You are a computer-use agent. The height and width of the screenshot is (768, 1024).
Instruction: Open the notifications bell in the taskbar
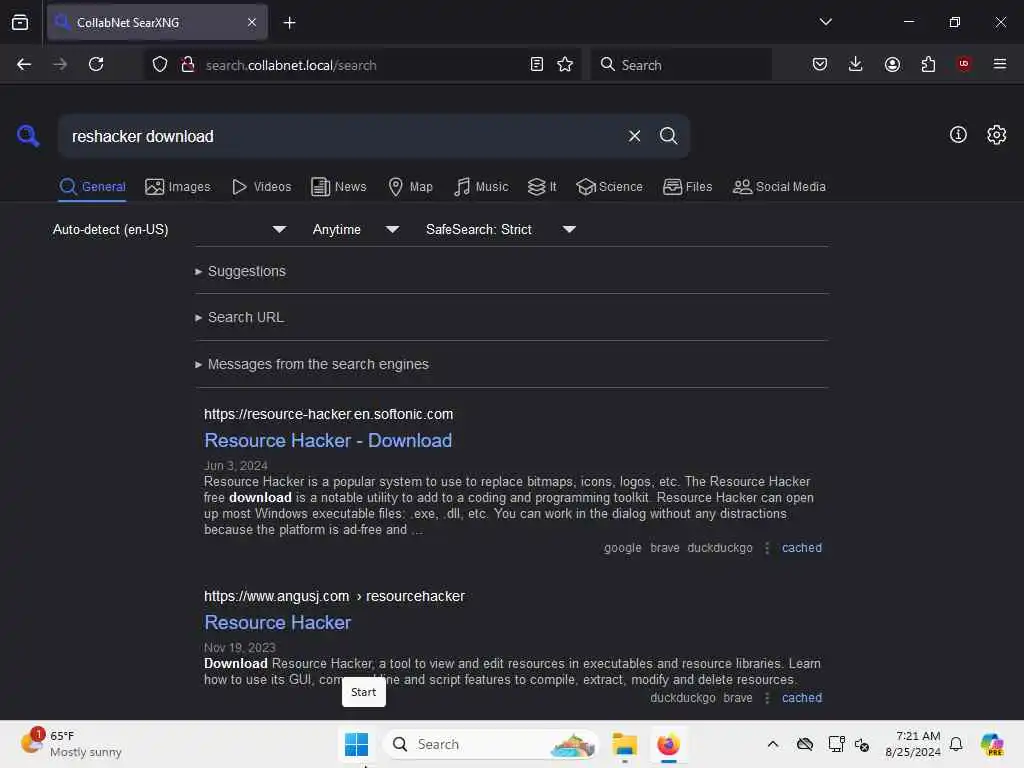point(956,744)
